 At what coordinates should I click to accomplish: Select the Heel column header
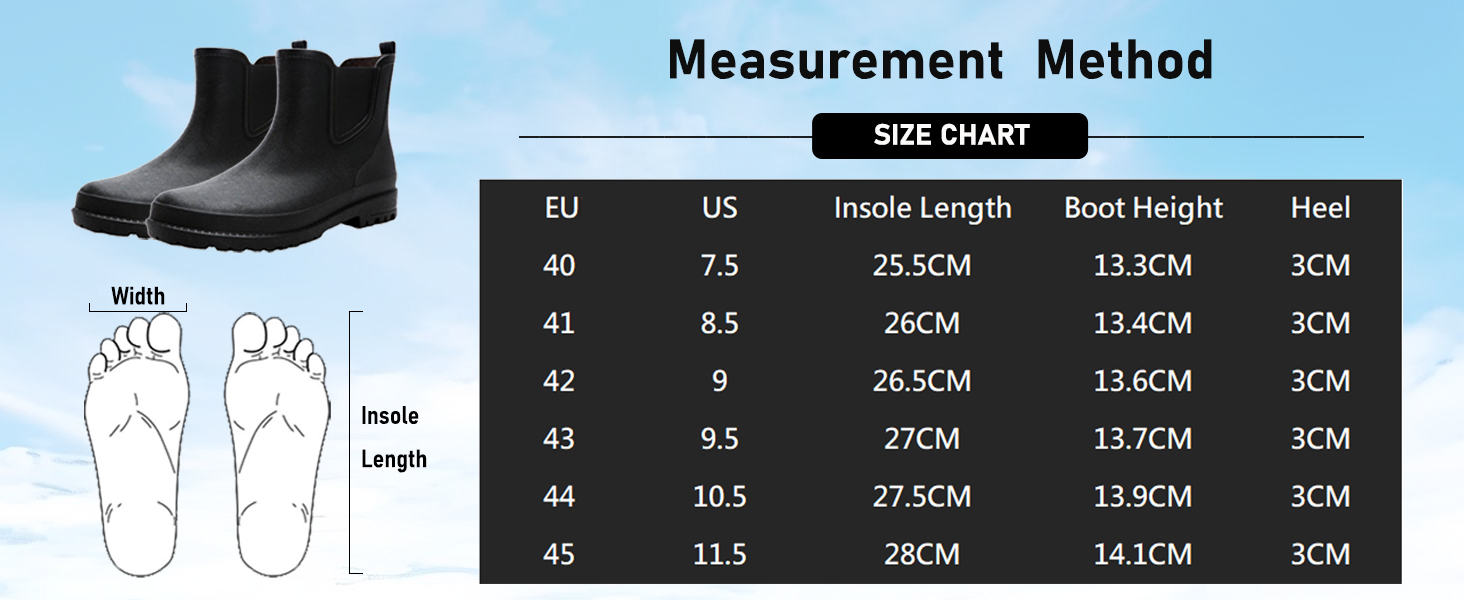tap(1321, 208)
